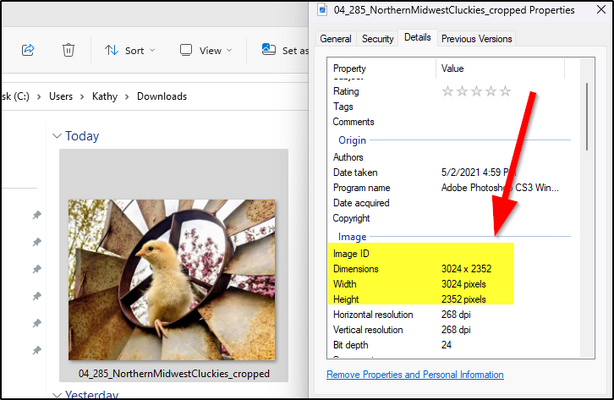This screenshot has width=614, height=400.
Task: Click the Kathy breadcrumb
Action: pos(105,96)
